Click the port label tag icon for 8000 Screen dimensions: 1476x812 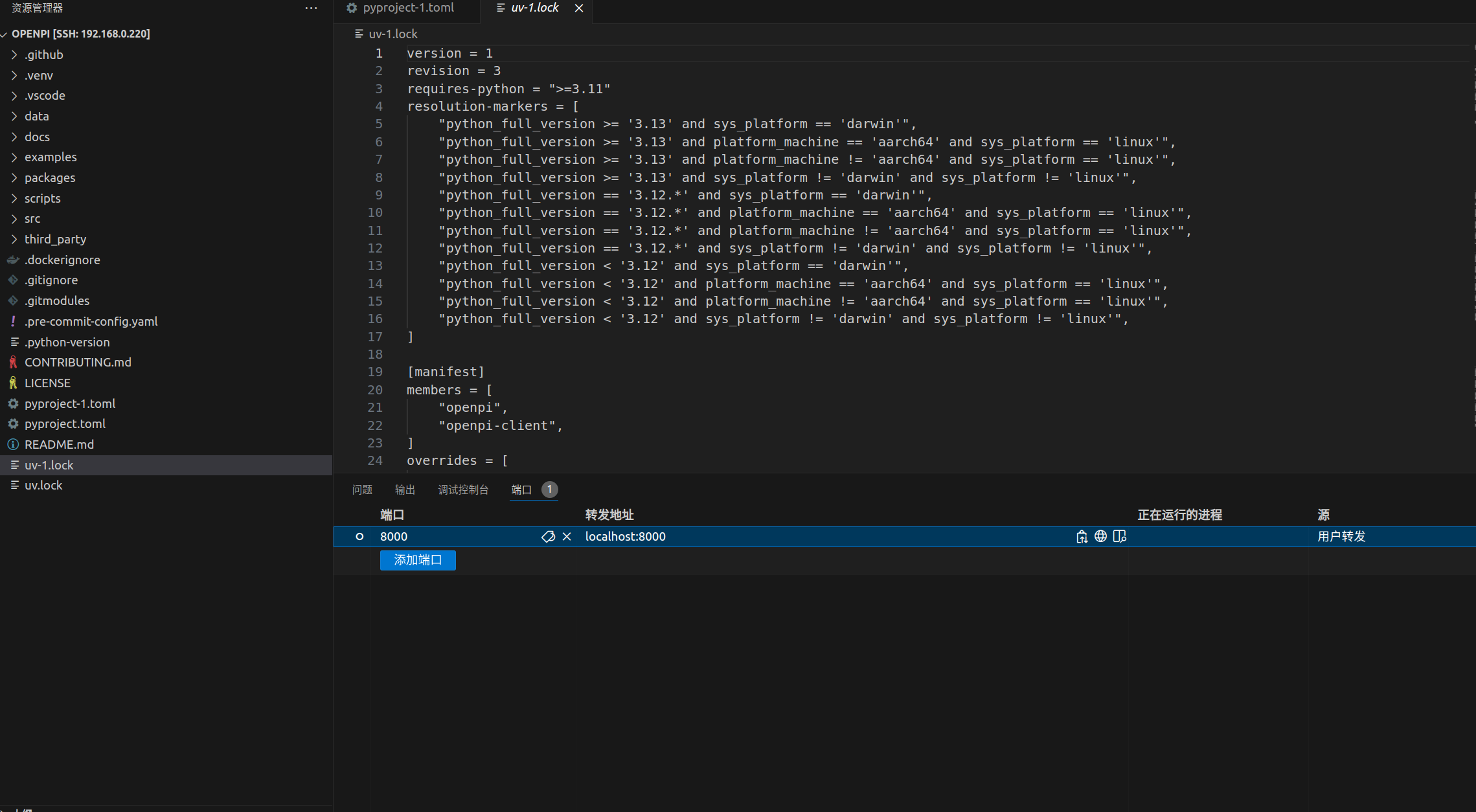pyautogui.click(x=548, y=536)
